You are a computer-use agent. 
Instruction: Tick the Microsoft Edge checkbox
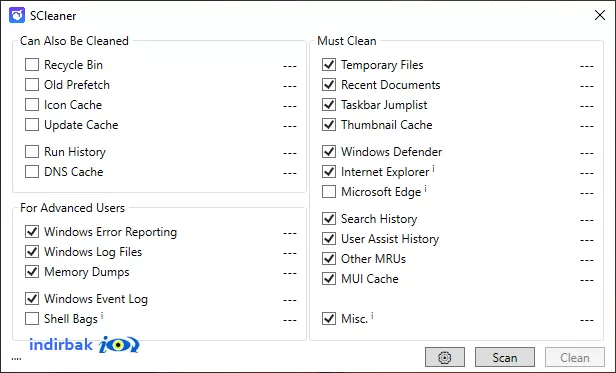pyautogui.click(x=329, y=192)
